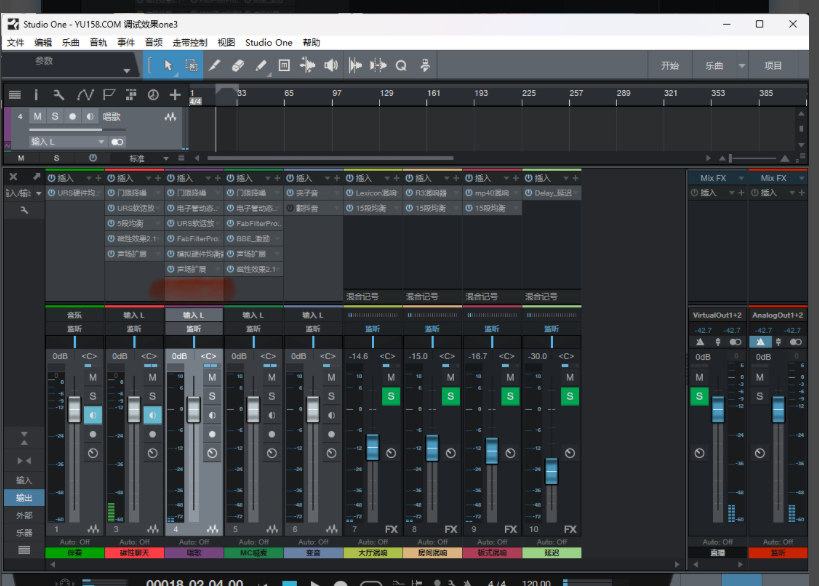Viewport: 819px width, 586px height.
Task: Open the Studio One menu
Action: [267, 42]
